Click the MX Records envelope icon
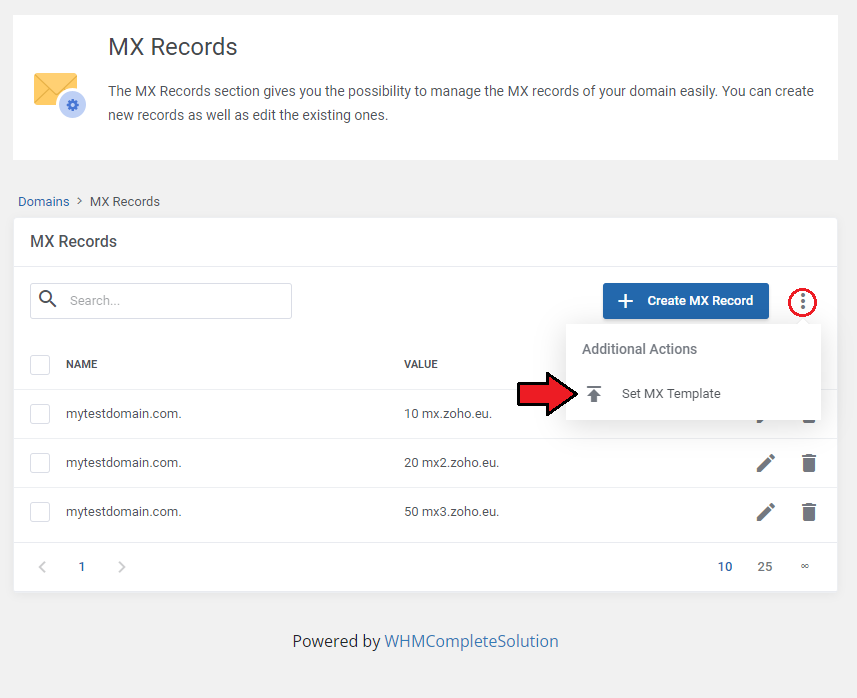Viewport: 857px width, 698px height. pos(60,95)
